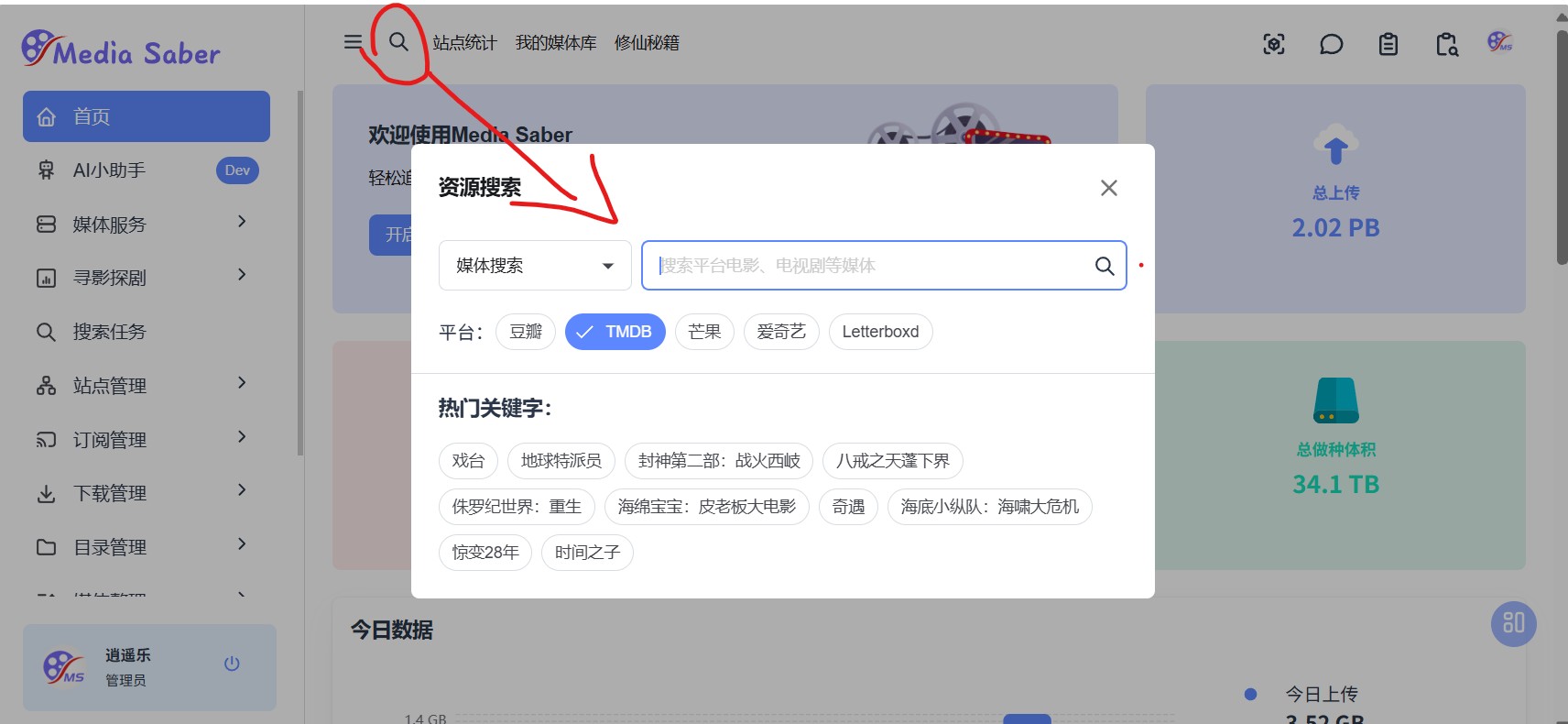The image size is (1568, 724).
Task: Click the 寻影探剧 chart icon
Action: coord(47,279)
